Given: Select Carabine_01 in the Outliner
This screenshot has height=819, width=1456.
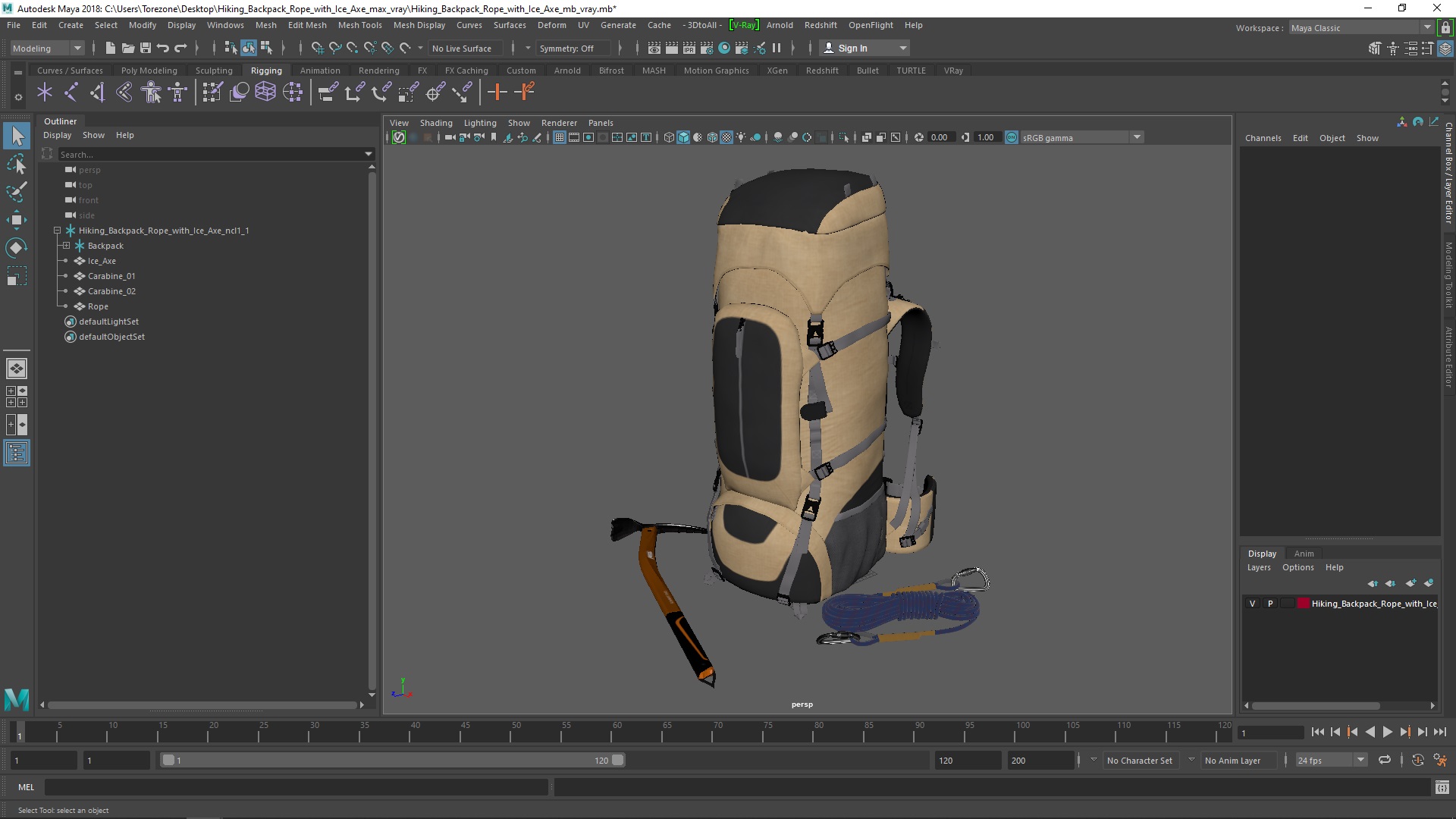Looking at the screenshot, I should click(111, 276).
